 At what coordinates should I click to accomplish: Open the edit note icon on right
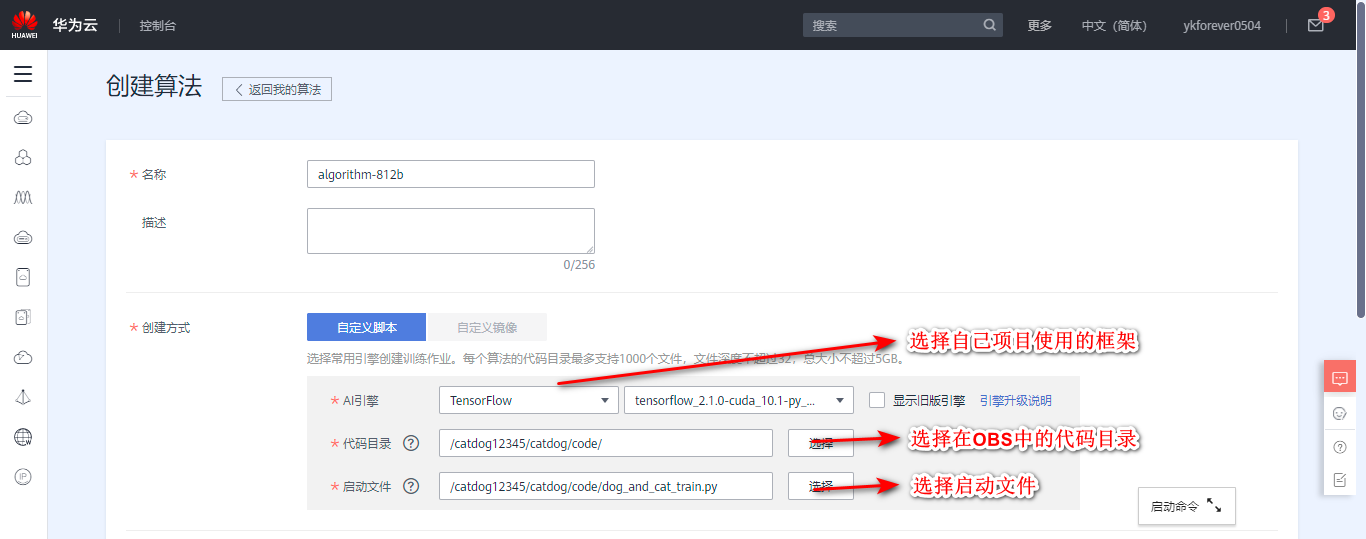1340,480
